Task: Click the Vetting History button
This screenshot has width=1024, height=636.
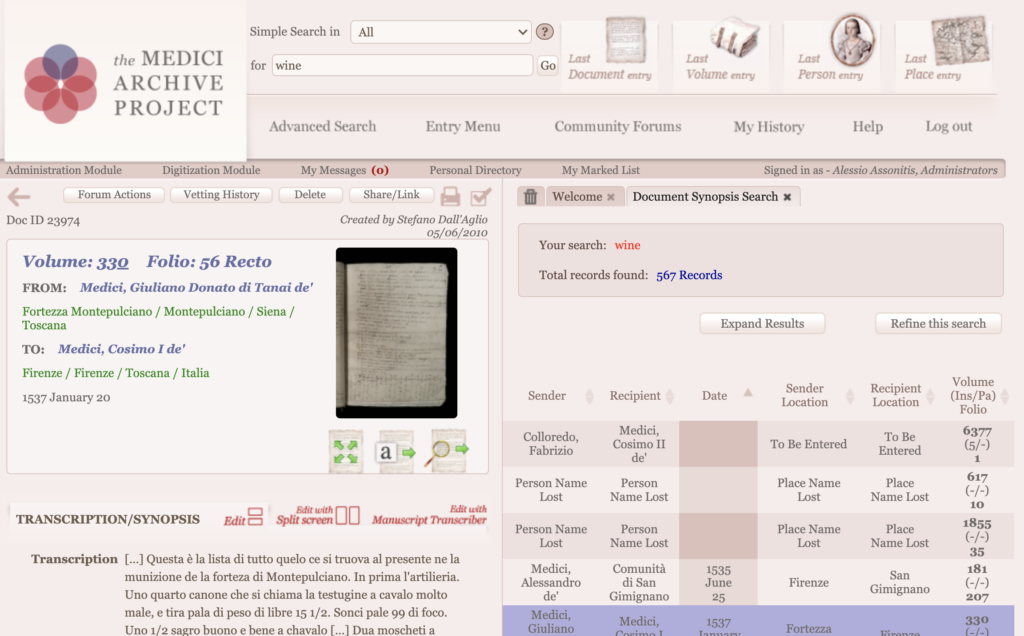Action: click(221, 195)
